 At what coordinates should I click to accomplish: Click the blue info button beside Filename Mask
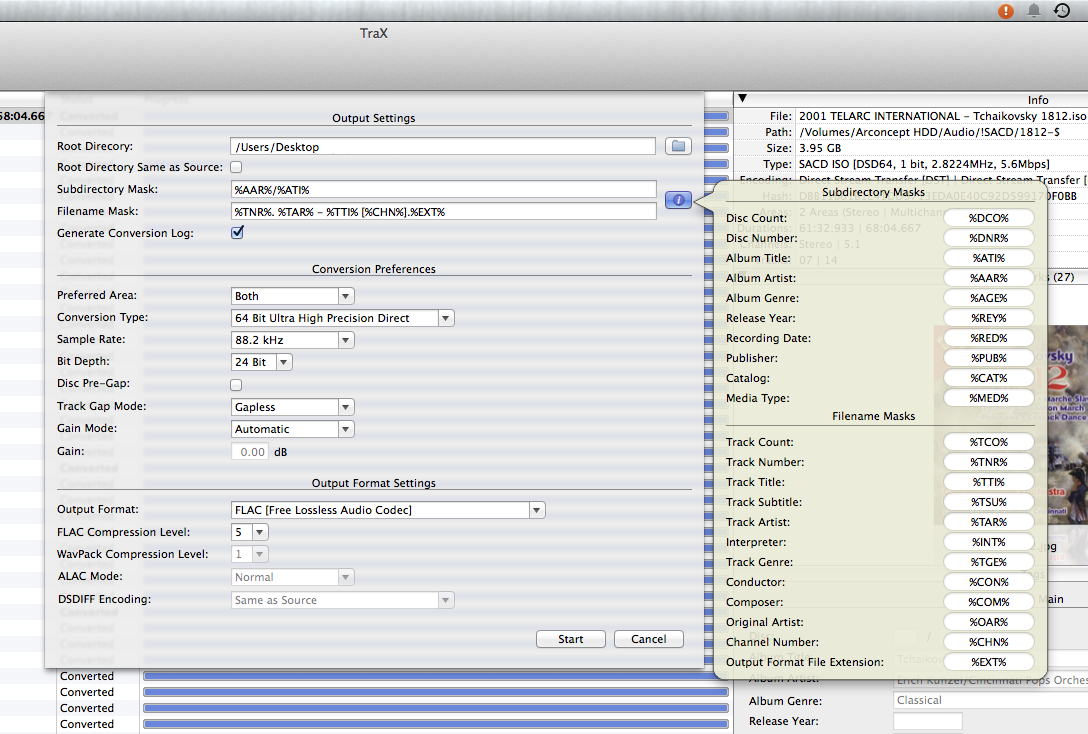pyautogui.click(x=678, y=200)
